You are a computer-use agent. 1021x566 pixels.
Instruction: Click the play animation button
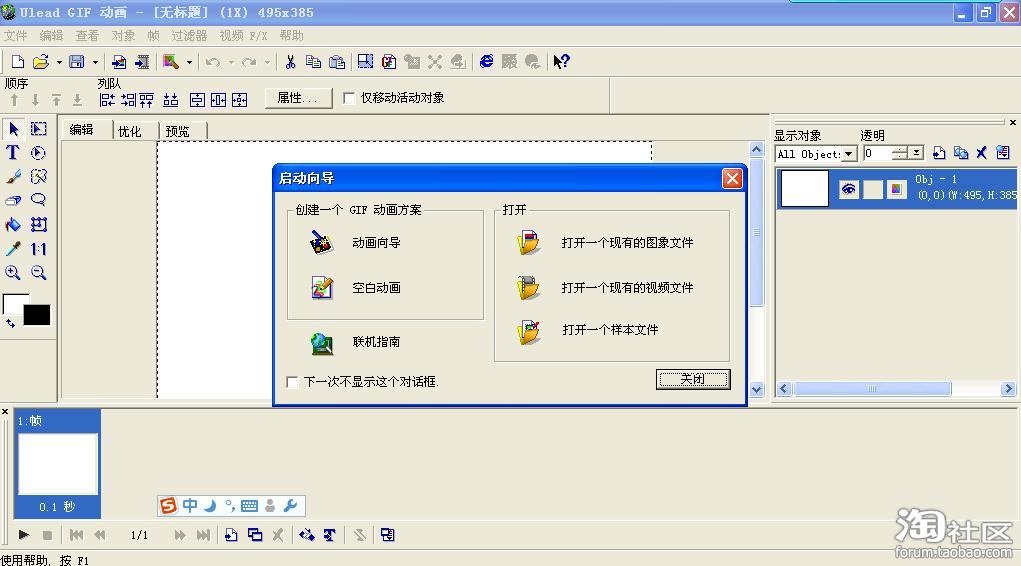tap(24, 535)
